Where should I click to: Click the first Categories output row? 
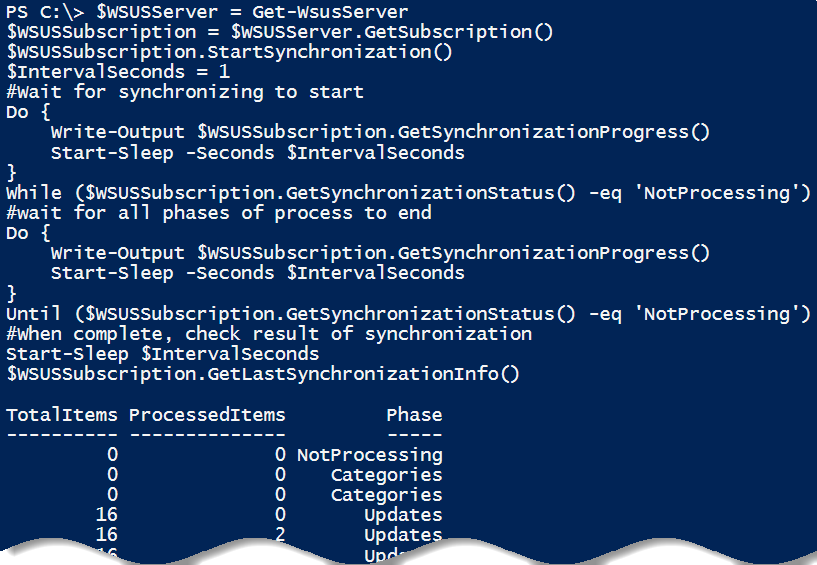pos(386,475)
